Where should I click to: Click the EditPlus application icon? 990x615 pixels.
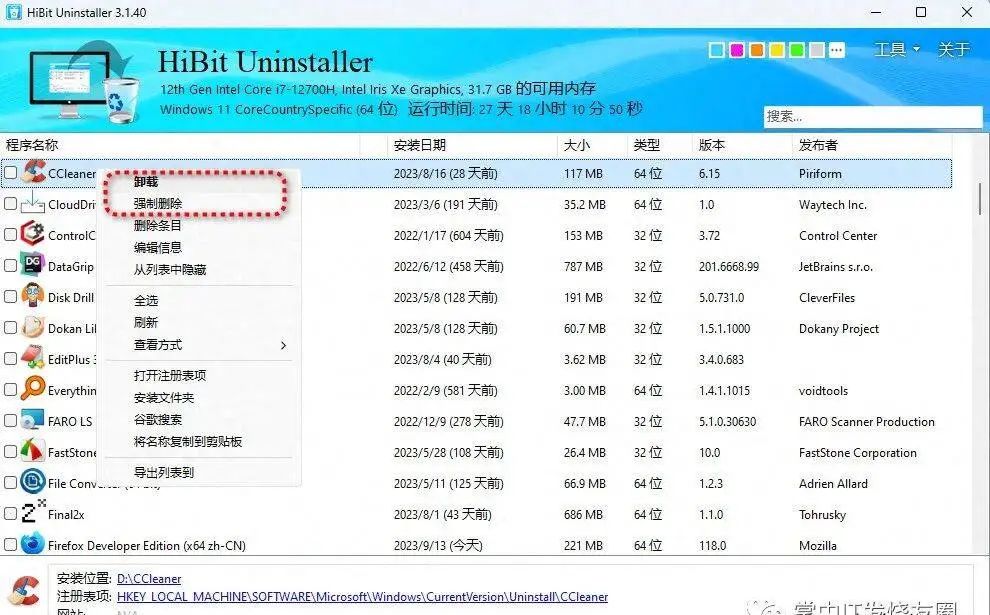pos(30,359)
